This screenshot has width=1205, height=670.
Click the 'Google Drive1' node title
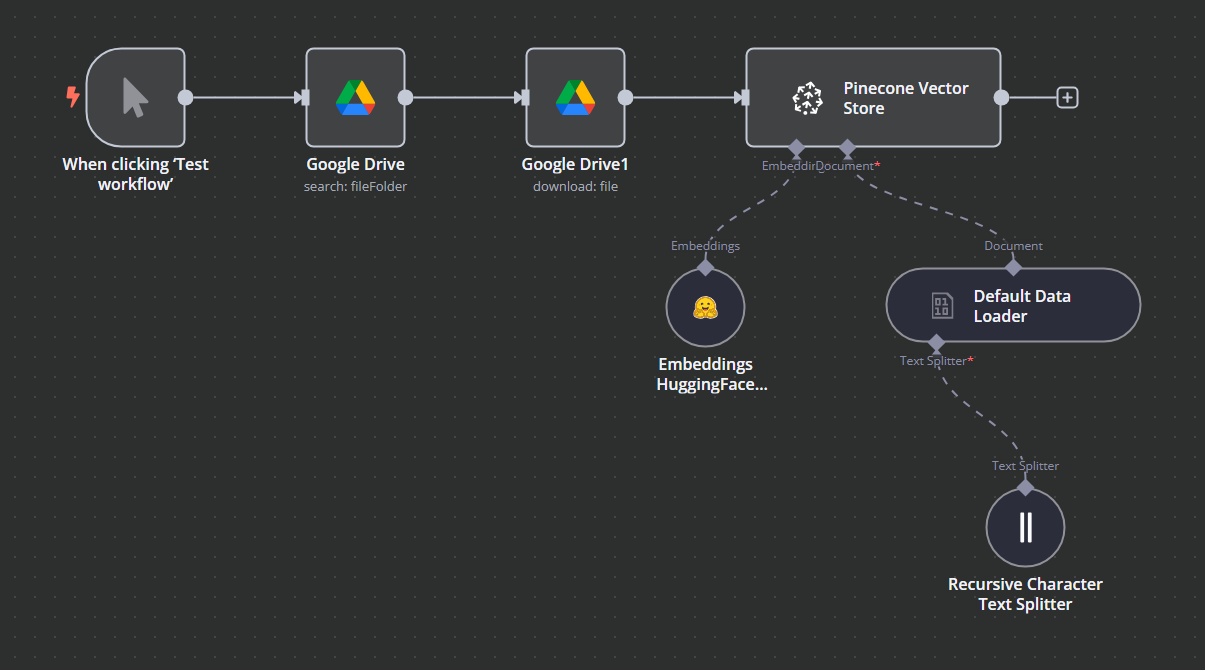575,164
